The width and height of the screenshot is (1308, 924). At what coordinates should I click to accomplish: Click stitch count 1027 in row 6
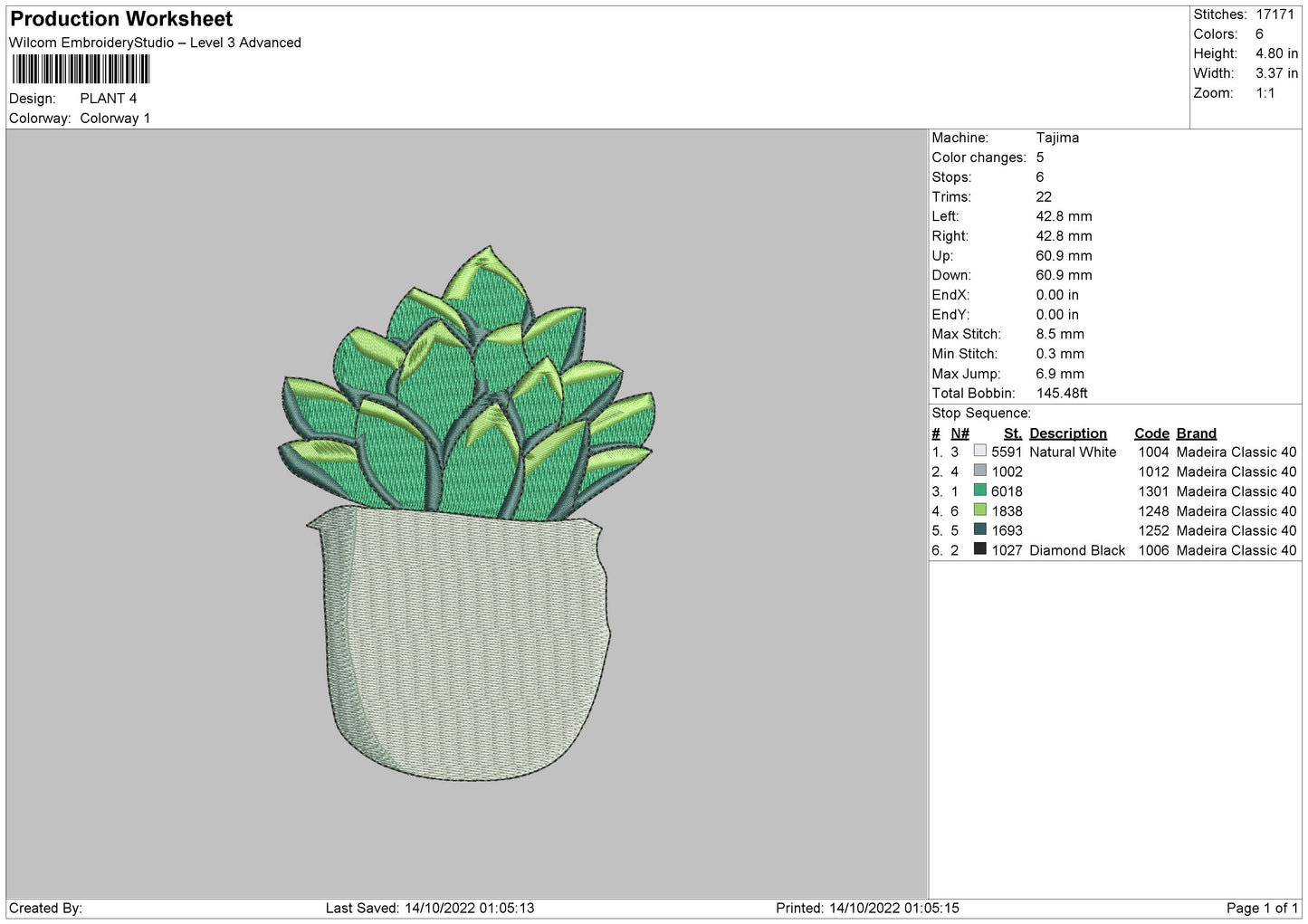[1007, 550]
